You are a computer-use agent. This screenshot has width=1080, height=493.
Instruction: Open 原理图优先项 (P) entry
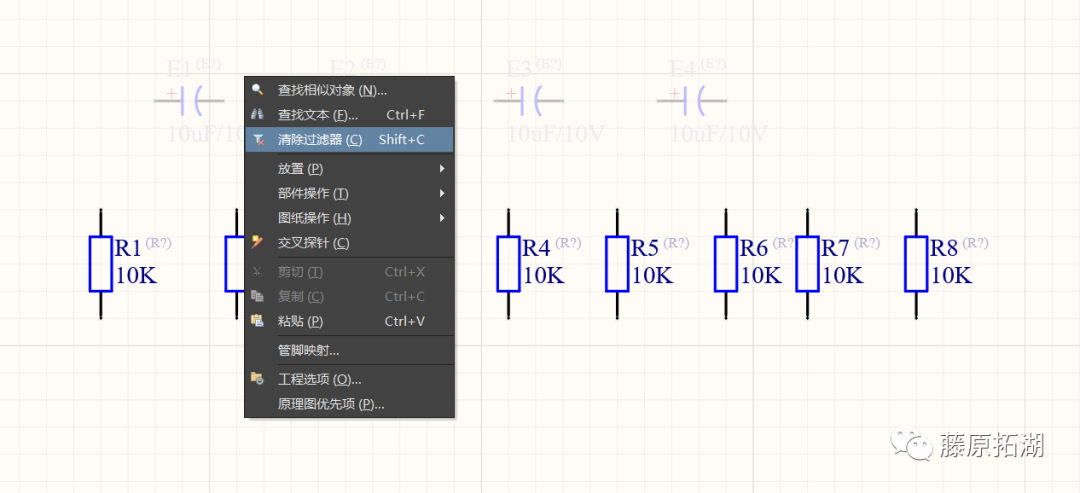point(350,403)
